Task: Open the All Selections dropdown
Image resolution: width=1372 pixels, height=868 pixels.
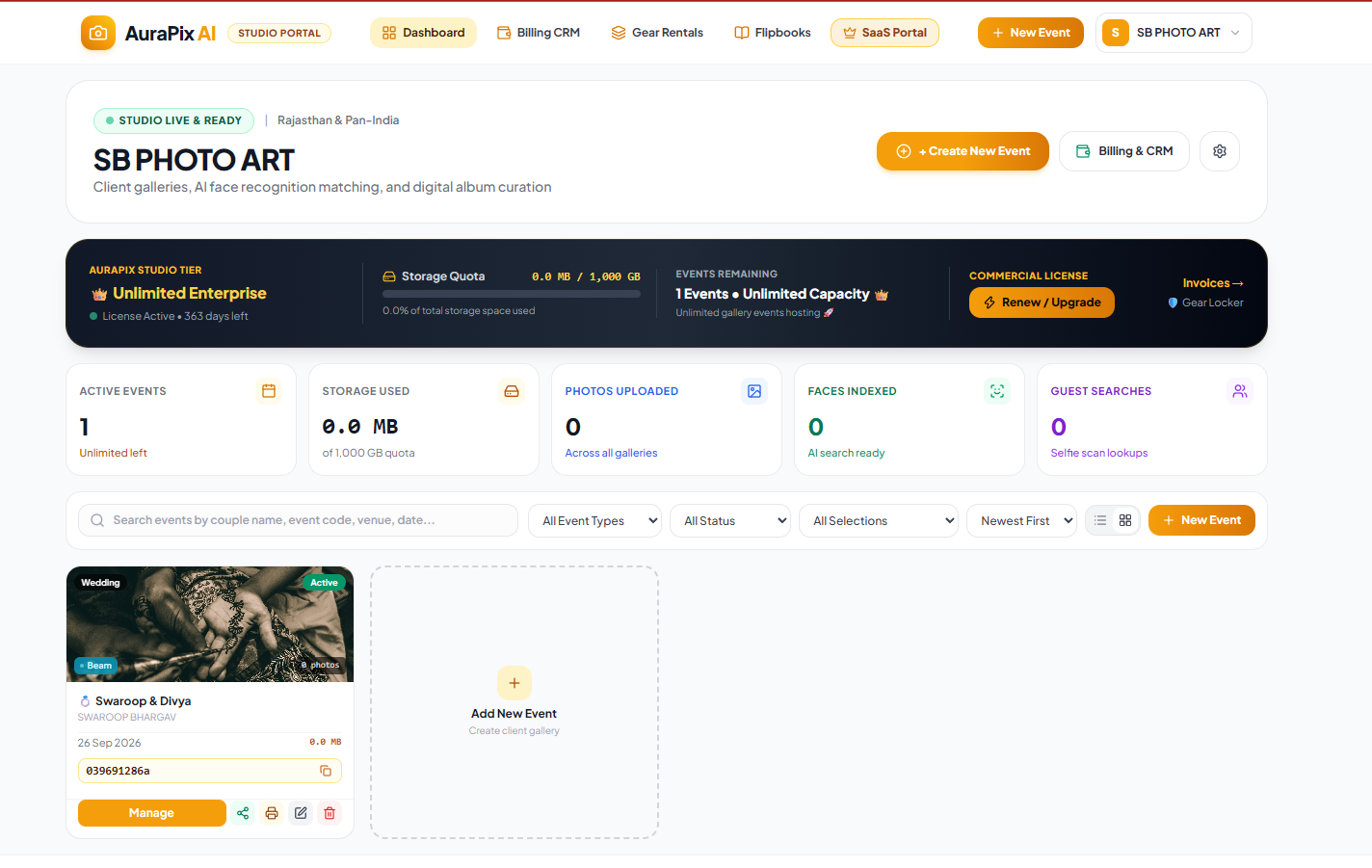Action: 879,520
